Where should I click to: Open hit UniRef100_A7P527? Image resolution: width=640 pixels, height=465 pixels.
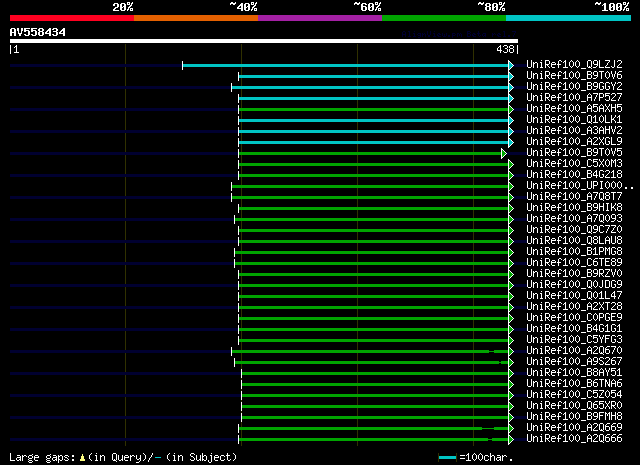click(x=574, y=97)
